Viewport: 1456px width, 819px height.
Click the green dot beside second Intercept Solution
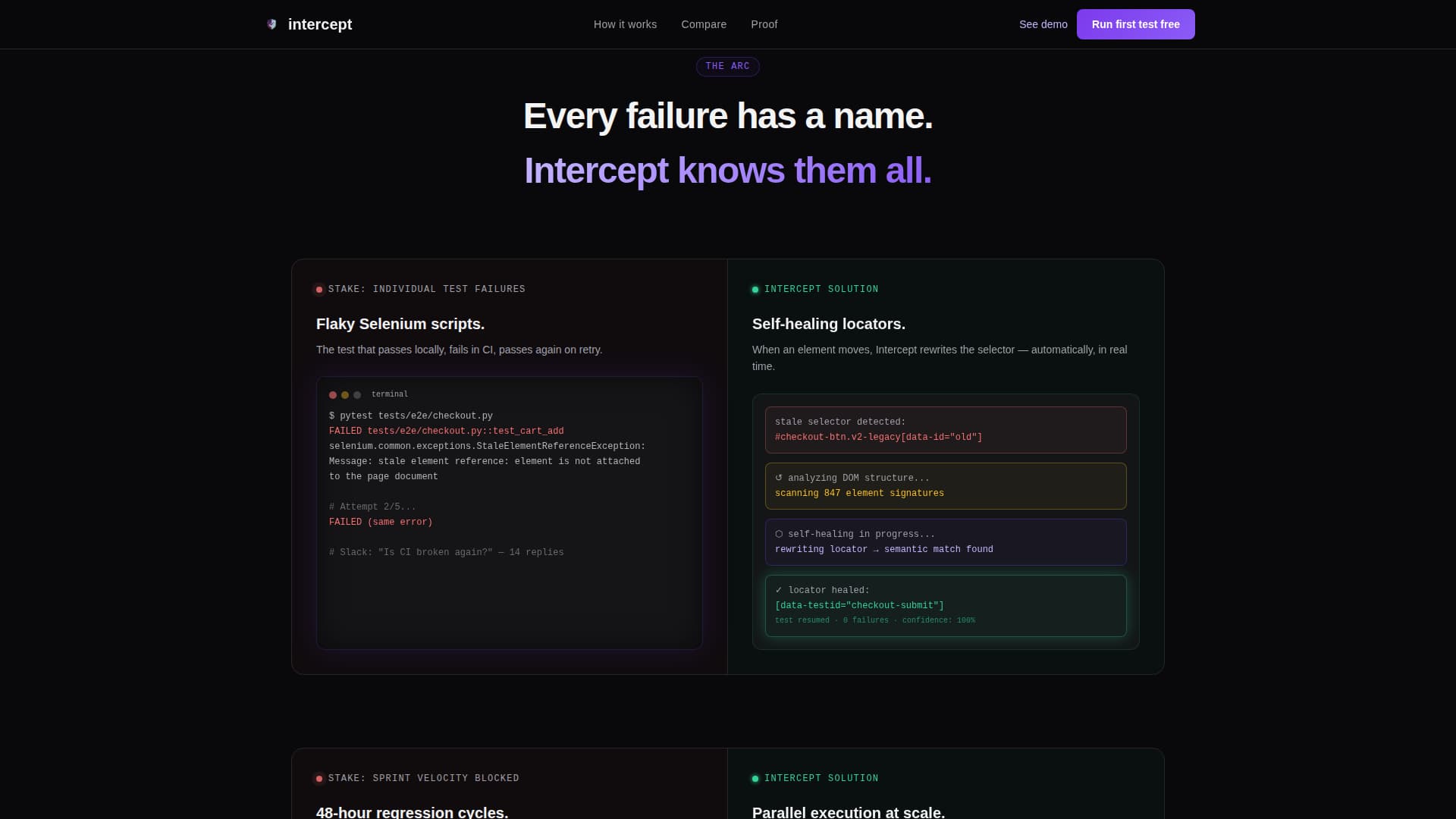click(x=755, y=779)
